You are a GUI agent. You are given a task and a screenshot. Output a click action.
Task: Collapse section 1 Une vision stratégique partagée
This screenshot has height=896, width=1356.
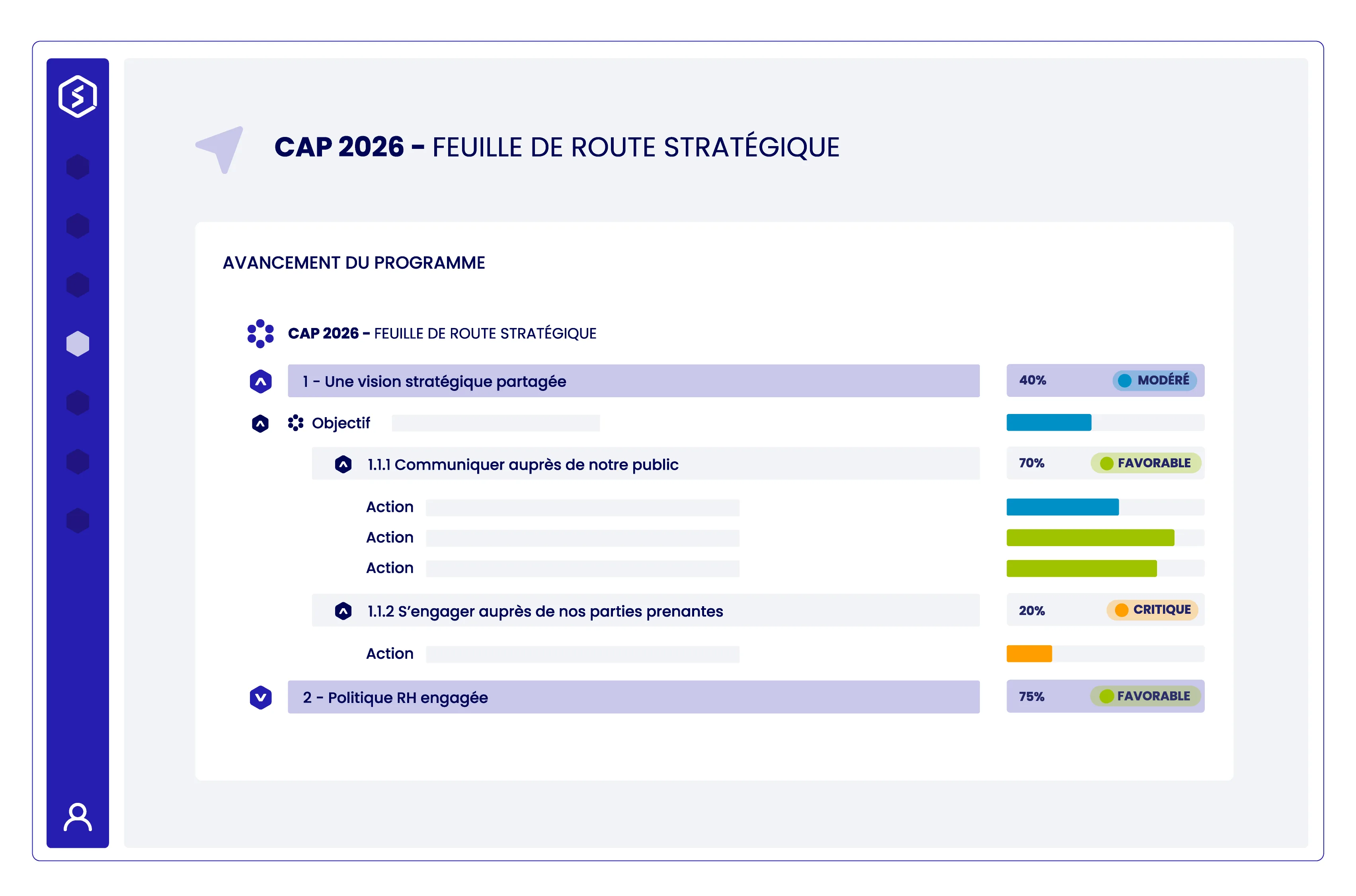(260, 381)
